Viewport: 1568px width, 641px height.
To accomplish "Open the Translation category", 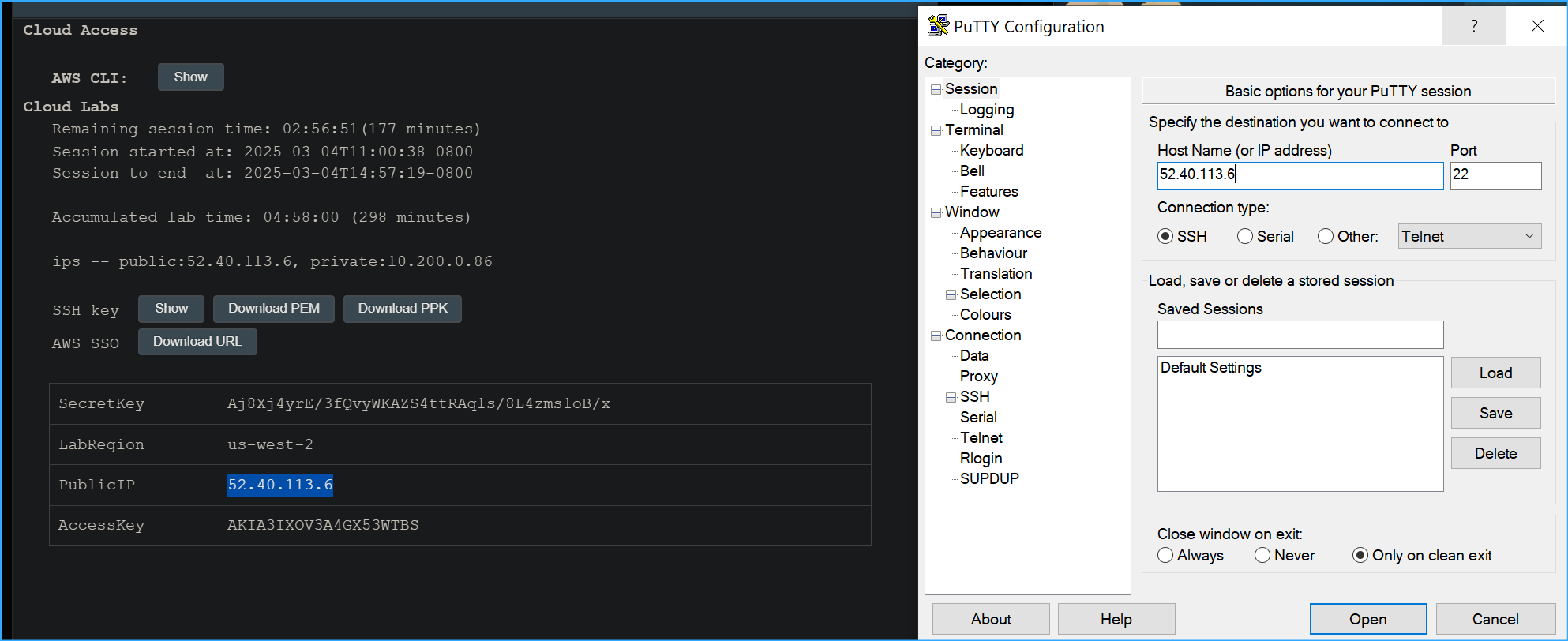I will coord(996,273).
